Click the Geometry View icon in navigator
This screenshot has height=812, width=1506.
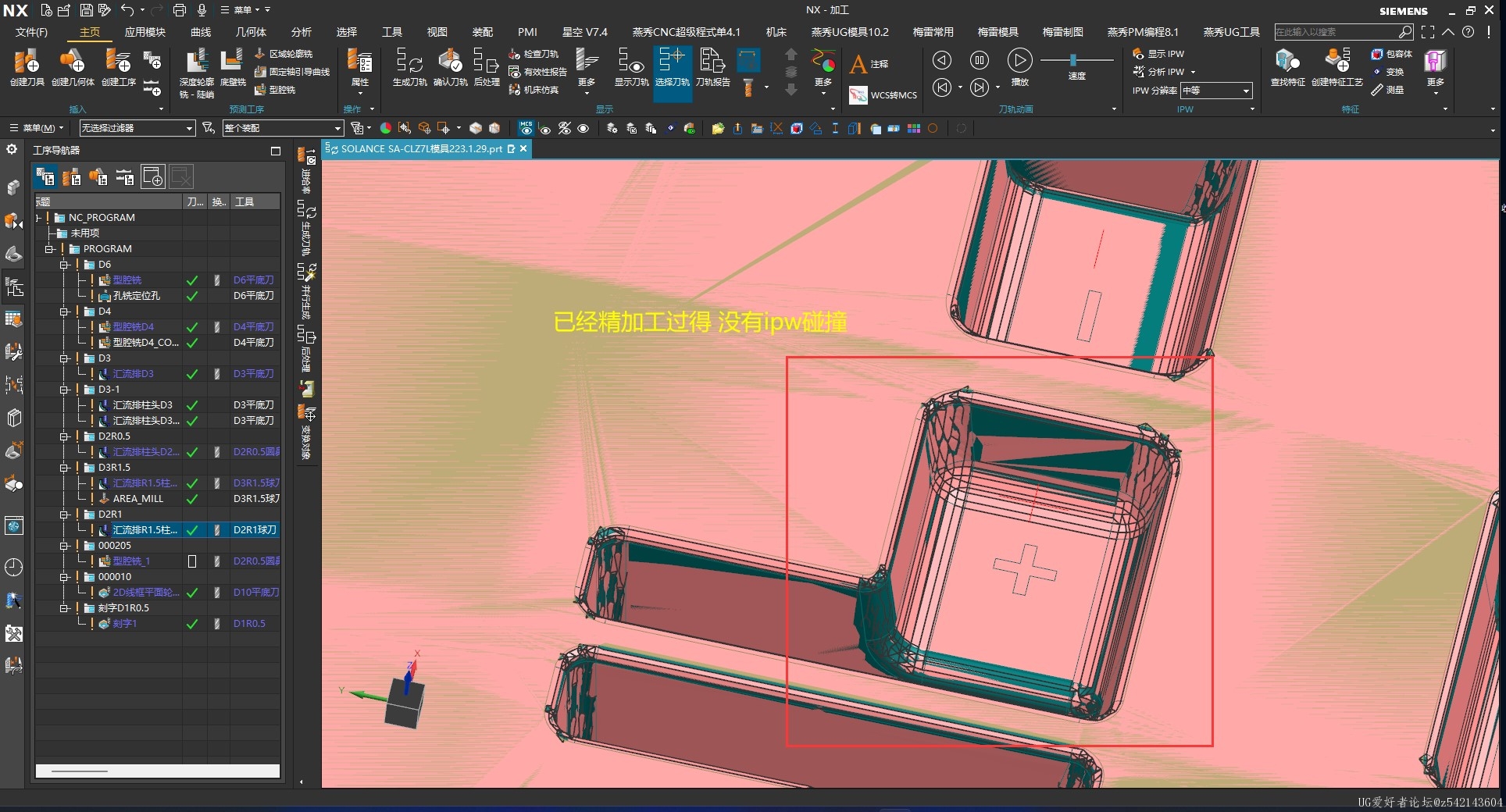coord(98,177)
